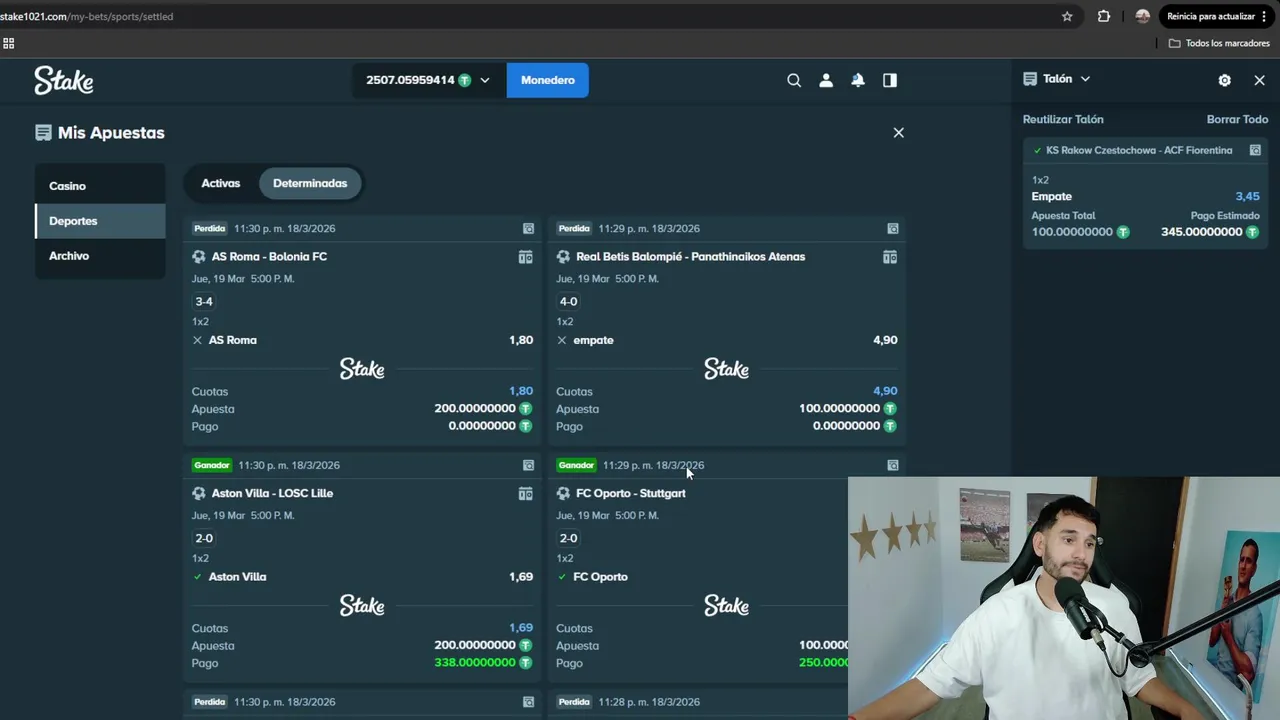Screen dimensions: 1280x720
Task: Open the user profile icon
Action: click(826, 80)
